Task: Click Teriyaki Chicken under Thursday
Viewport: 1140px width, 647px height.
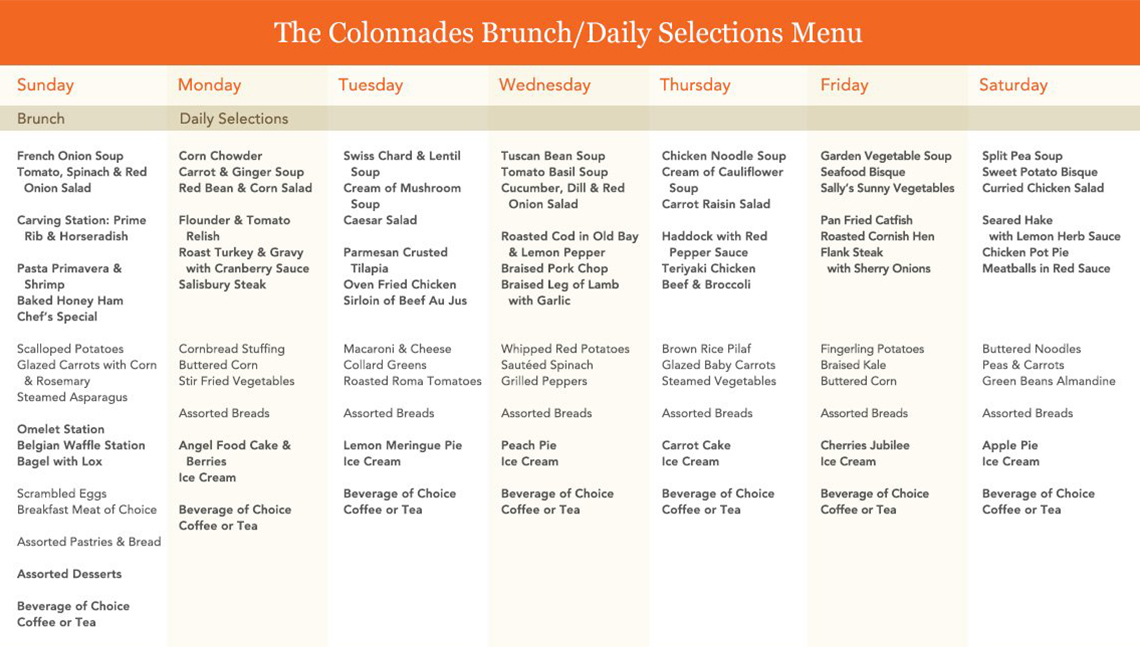Action: click(x=708, y=269)
